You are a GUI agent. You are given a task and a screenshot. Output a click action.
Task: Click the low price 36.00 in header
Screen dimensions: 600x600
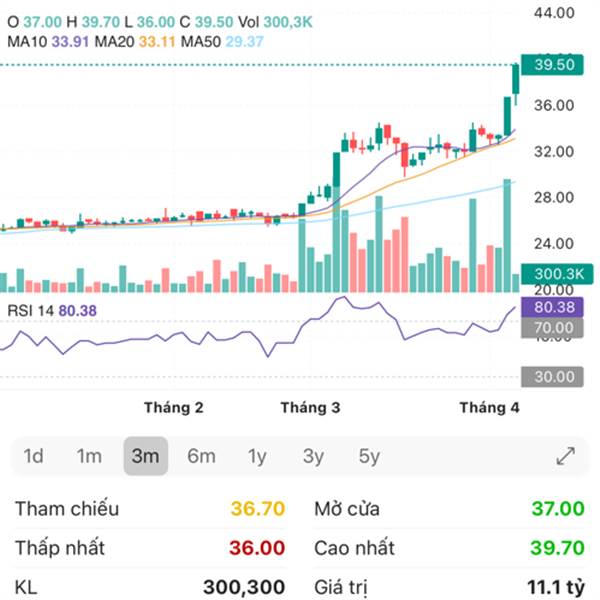pos(156,22)
